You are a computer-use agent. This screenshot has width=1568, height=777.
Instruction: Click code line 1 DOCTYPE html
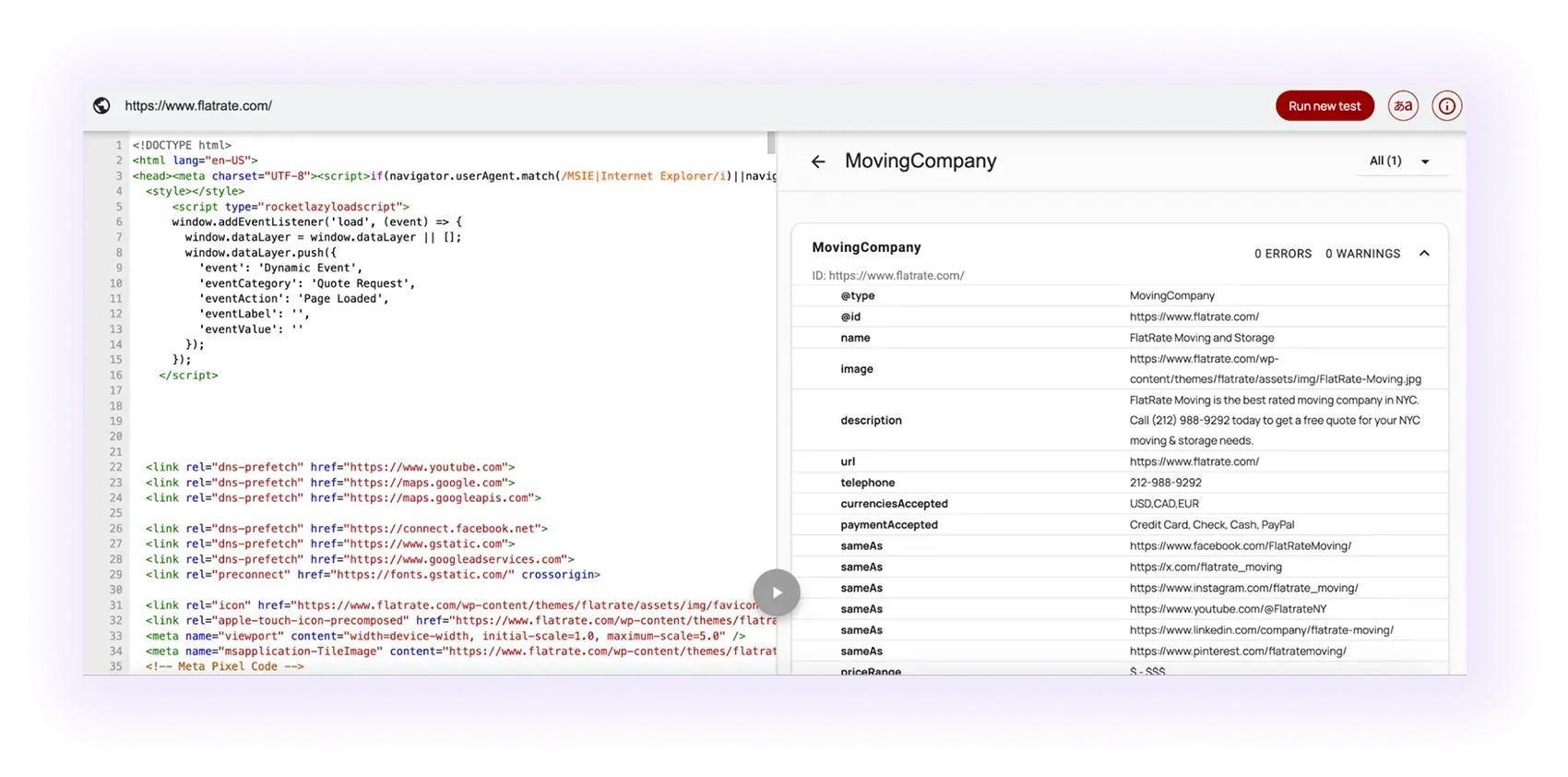click(182, 145)
